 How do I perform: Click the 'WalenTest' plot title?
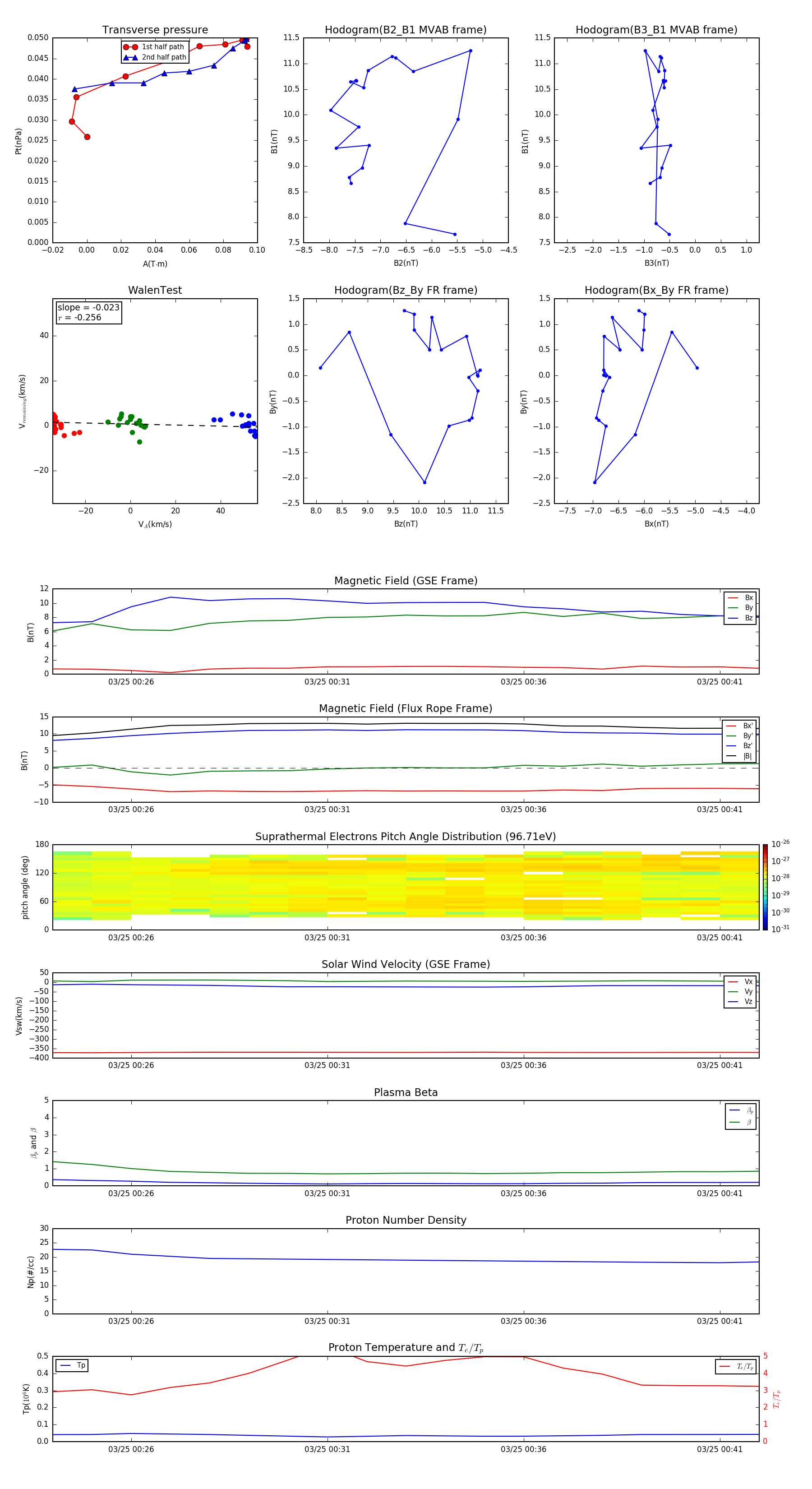tap(155, 290)
